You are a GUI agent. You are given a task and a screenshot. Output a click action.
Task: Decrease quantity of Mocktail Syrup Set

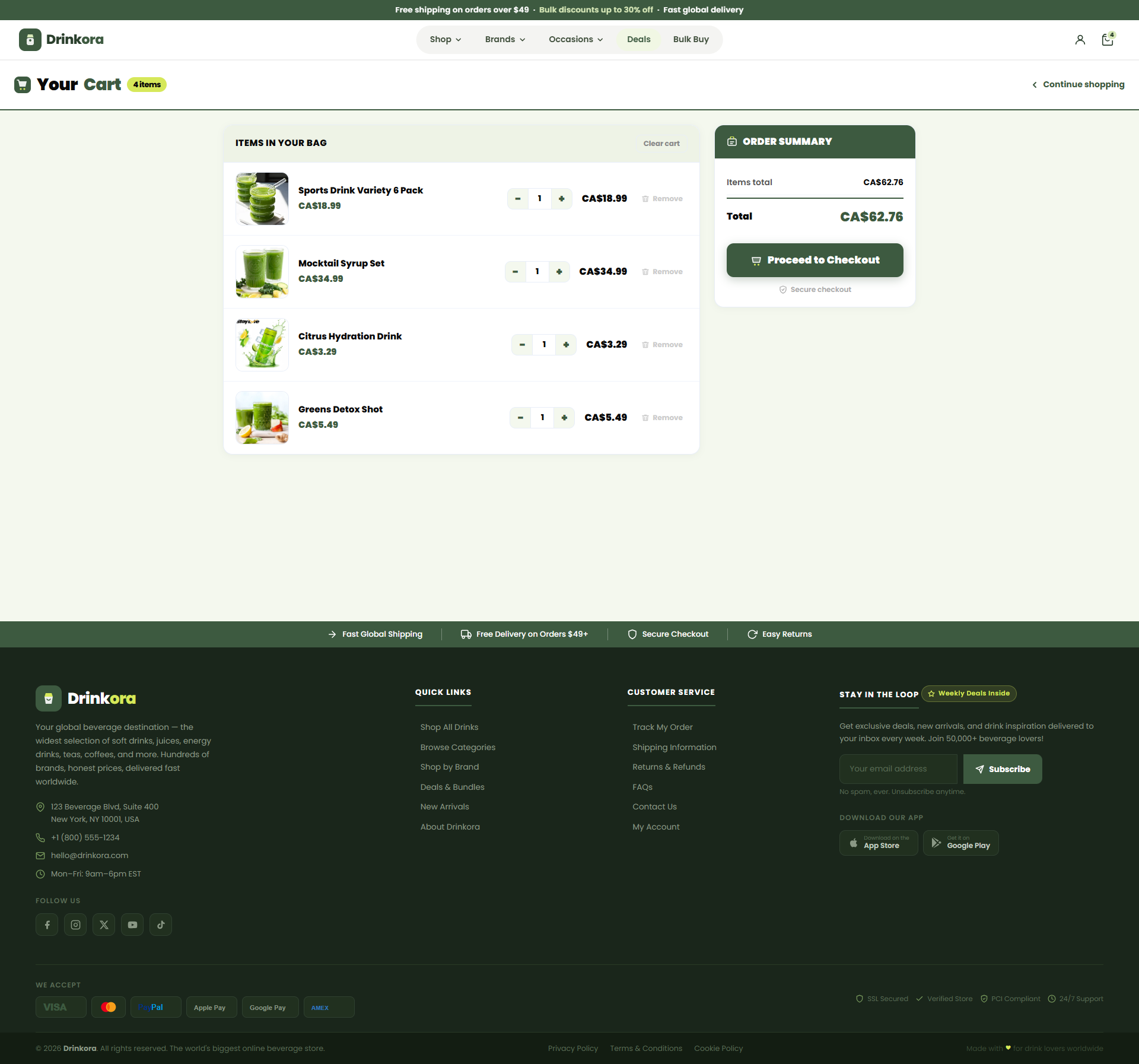point(516,272)
